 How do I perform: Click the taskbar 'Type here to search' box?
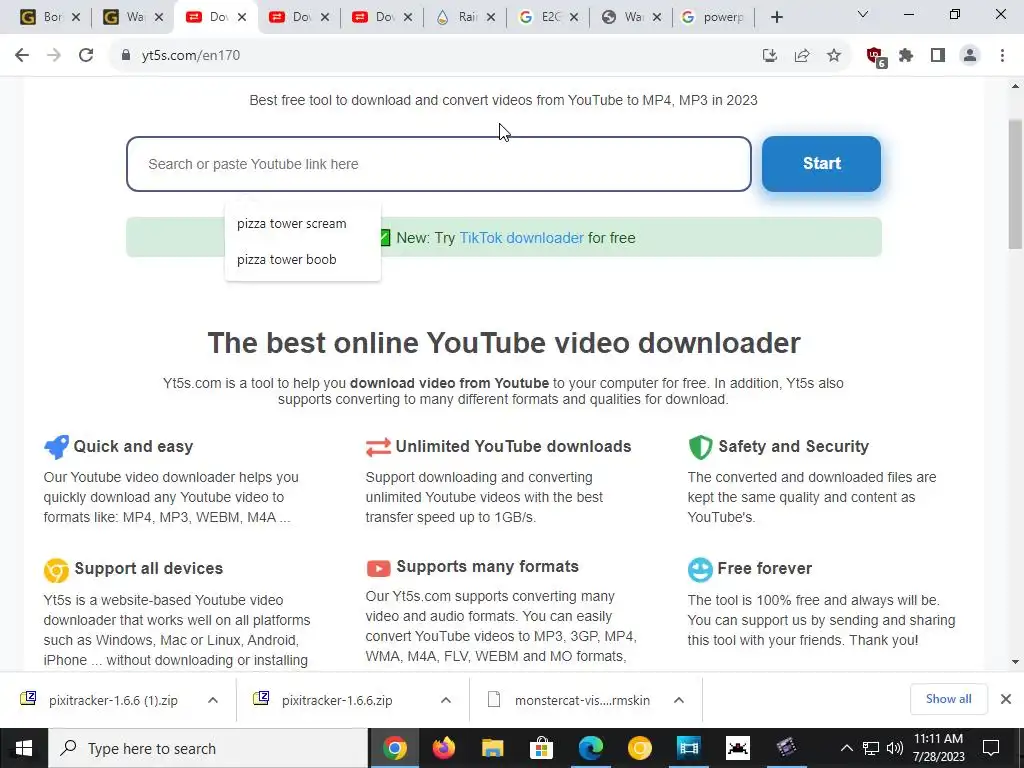208,748
